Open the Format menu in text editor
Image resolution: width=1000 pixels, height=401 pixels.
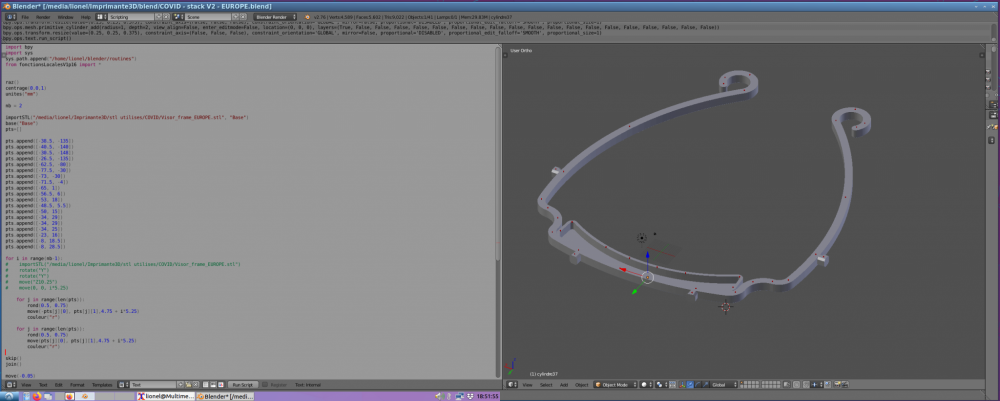(x=77, y=384)
